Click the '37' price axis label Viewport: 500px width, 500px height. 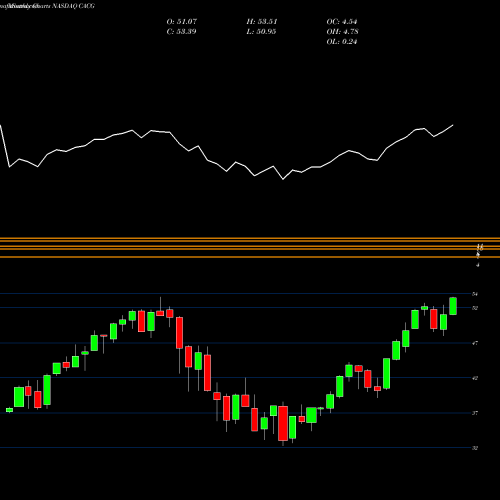[x=475, y=413]
